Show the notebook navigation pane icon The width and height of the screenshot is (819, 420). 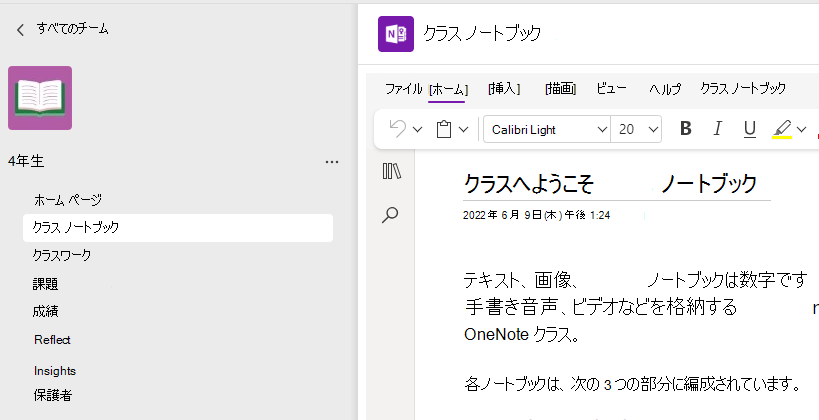[x=391, y=171]
